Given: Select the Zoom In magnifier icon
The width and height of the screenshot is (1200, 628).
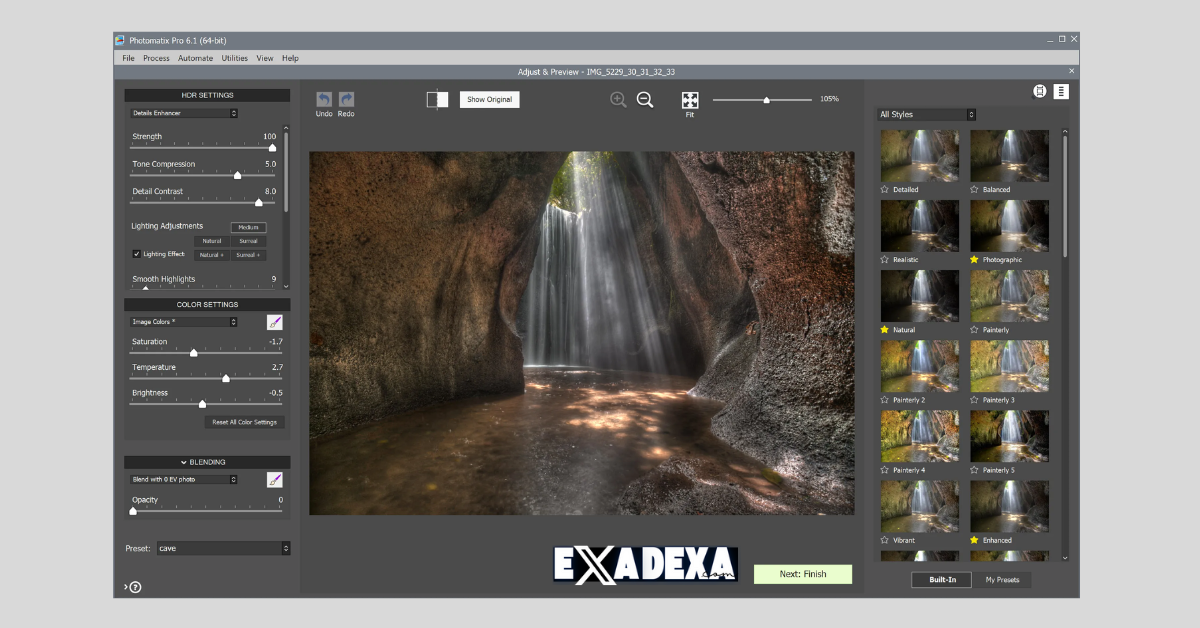Looking at the screenshot, I should (x=618, y=99).
